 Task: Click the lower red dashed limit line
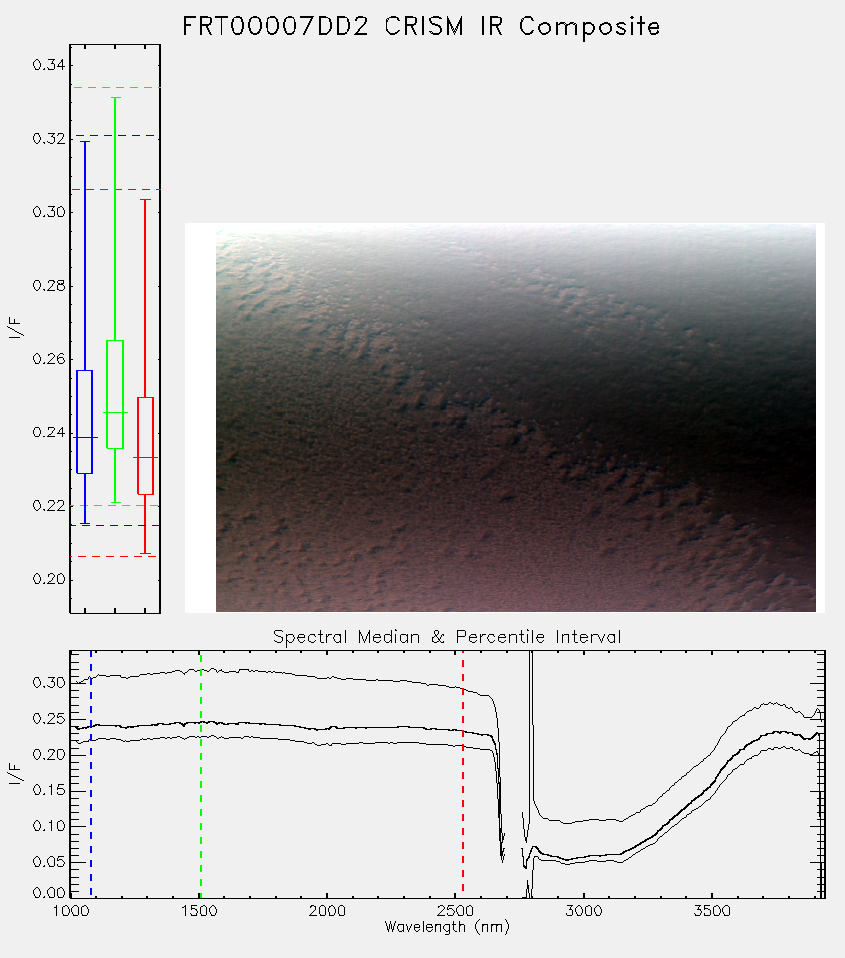click(x=115, y=556)
